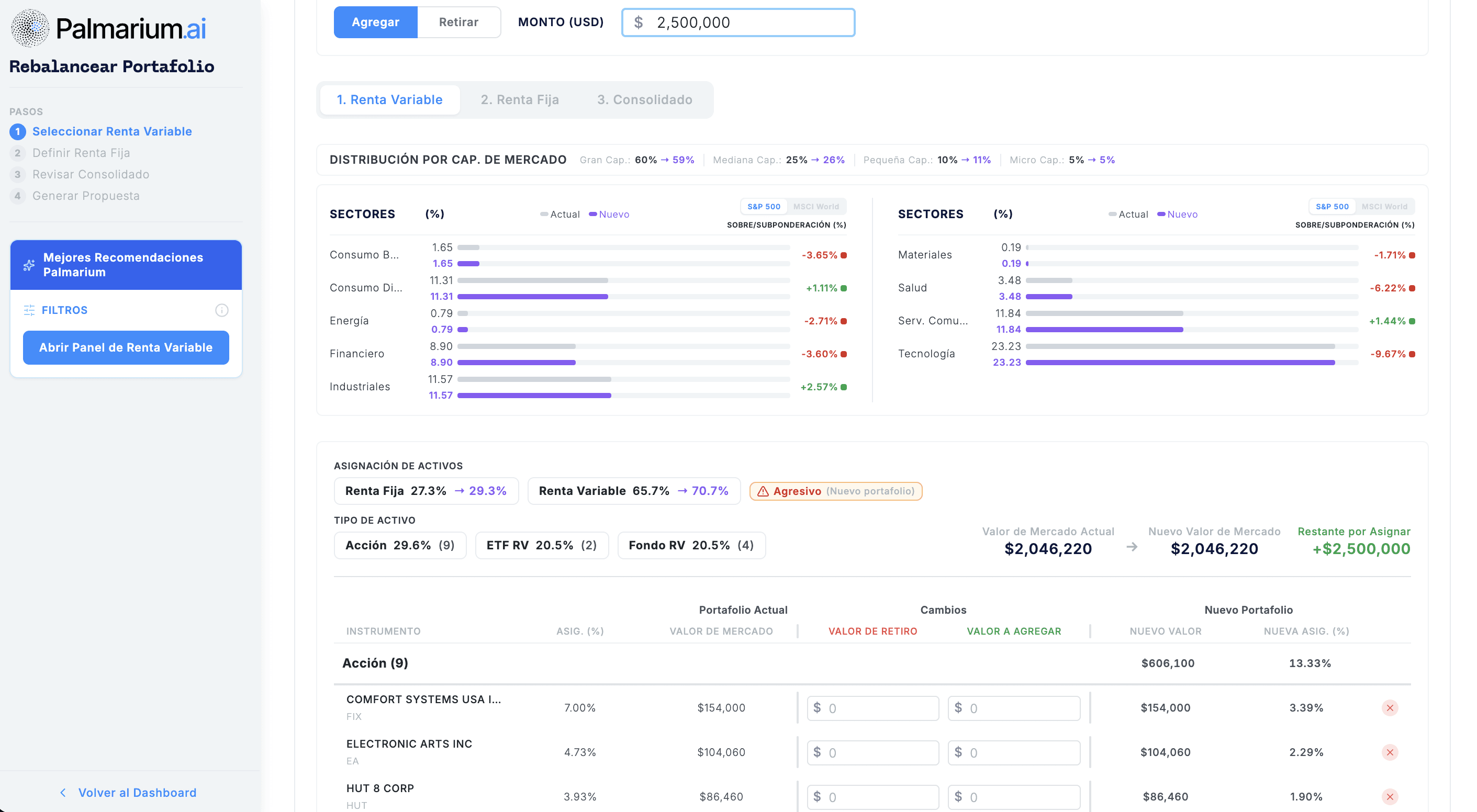
Task: Click the MONTO (USD) amount input field
Action: coord(739,22)
